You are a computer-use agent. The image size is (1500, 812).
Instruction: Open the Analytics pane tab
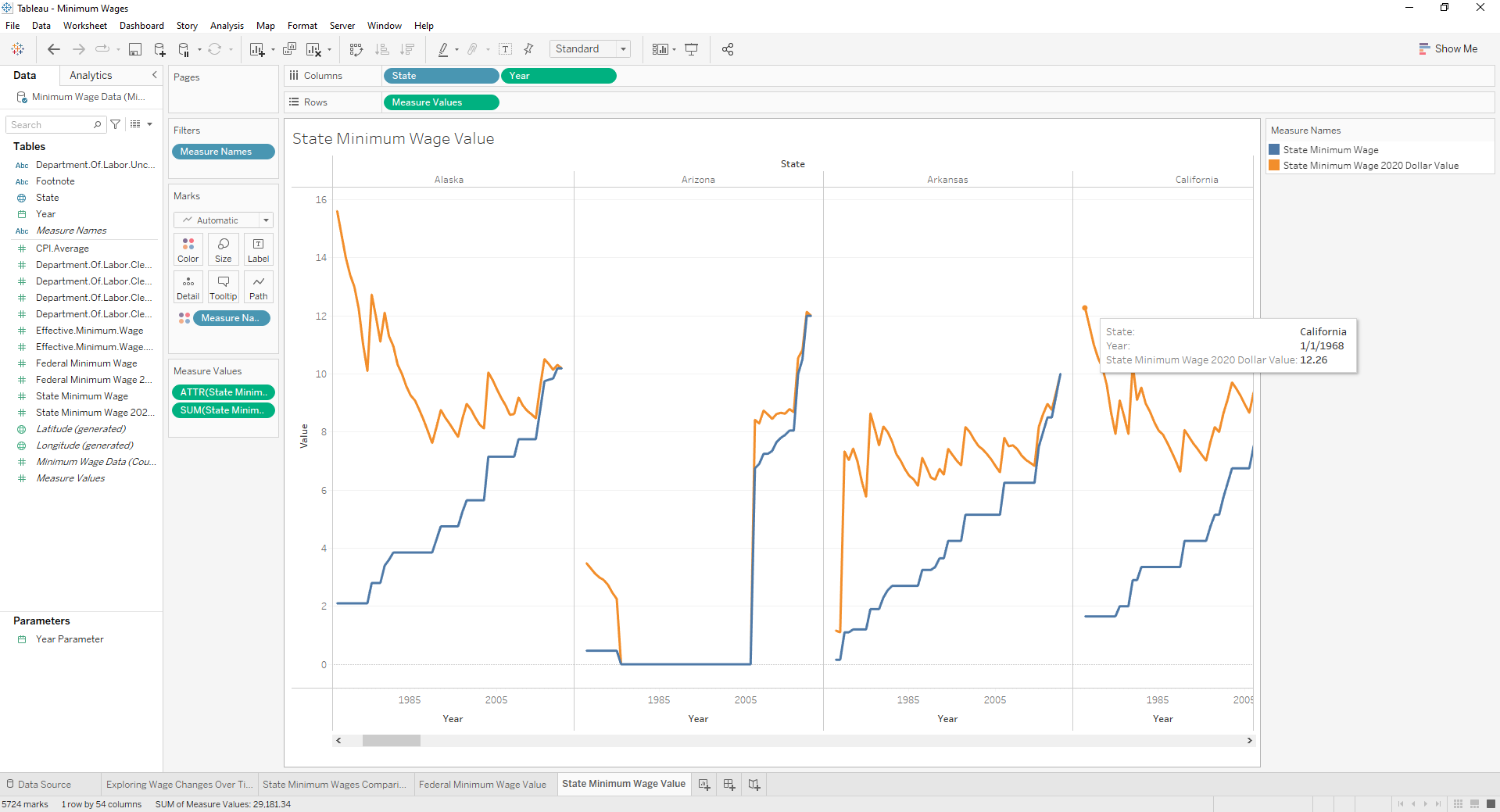pyautogui.click(x=91, y=75)
